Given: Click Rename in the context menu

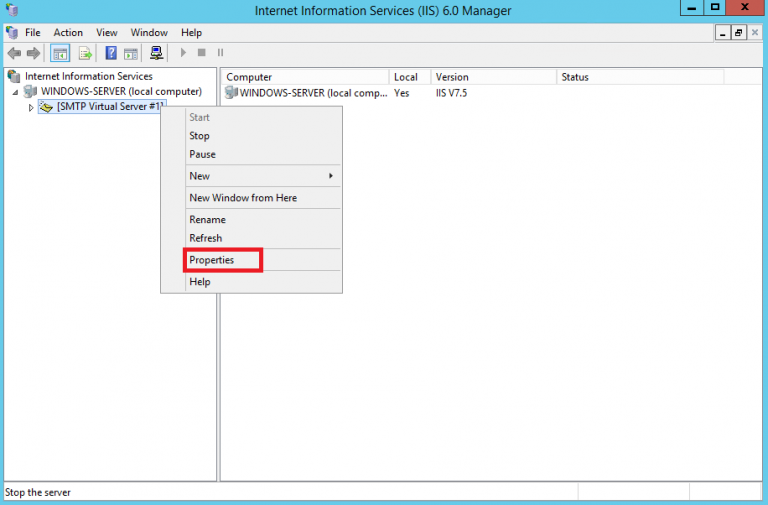Looking at the screenshot, I should tap(208, 220).
